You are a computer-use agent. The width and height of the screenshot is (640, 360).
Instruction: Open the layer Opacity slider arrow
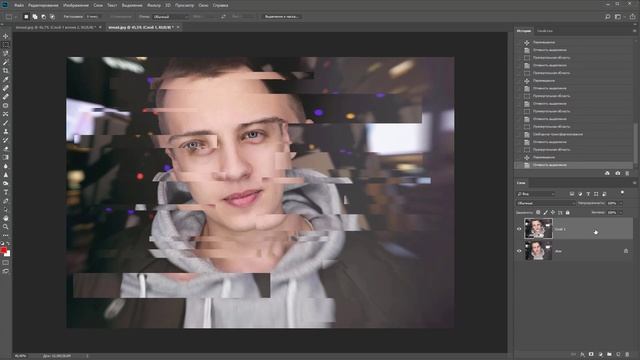(x=621, y=203)
